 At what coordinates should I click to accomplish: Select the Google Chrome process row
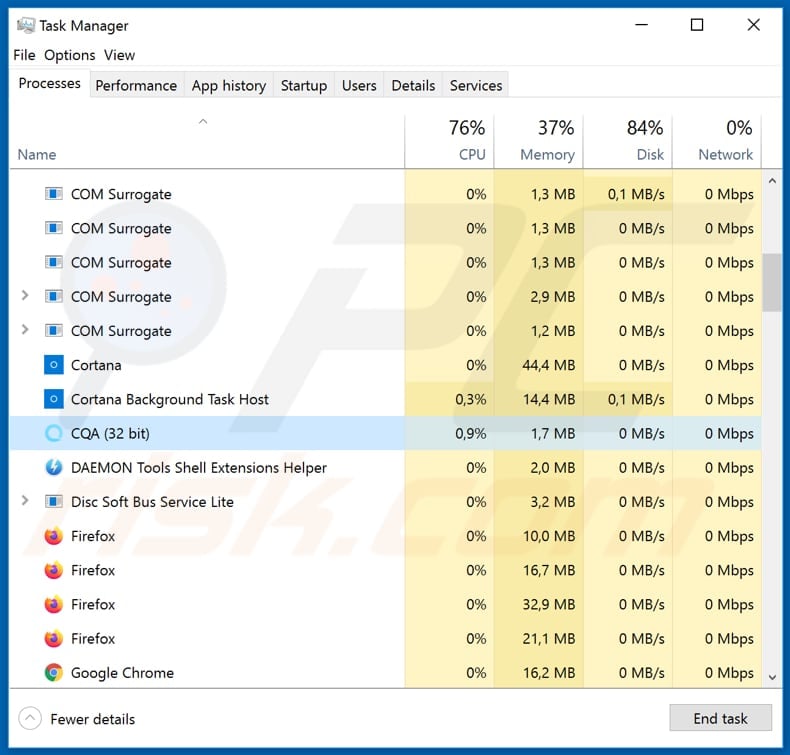pos(385,673)
